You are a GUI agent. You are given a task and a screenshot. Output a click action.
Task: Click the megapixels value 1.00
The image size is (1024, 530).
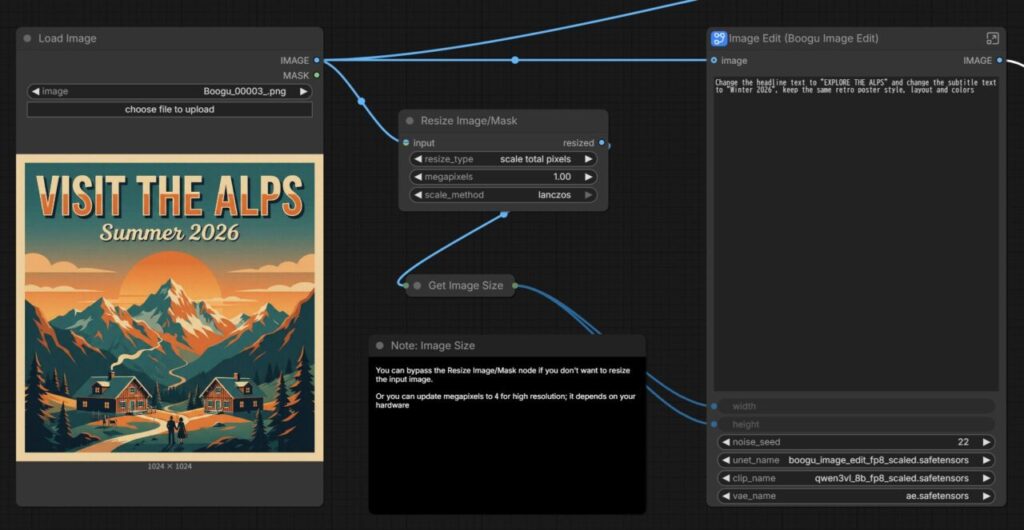coord(562,177)
